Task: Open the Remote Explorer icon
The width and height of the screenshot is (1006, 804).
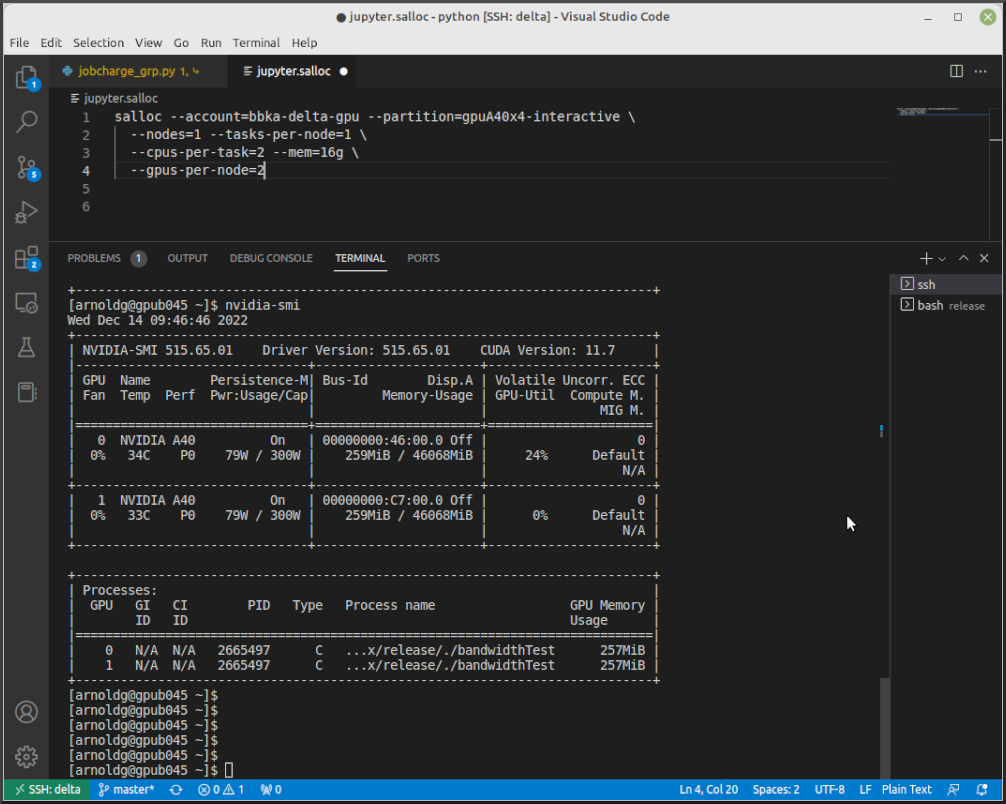Action: tap(26, 303)
